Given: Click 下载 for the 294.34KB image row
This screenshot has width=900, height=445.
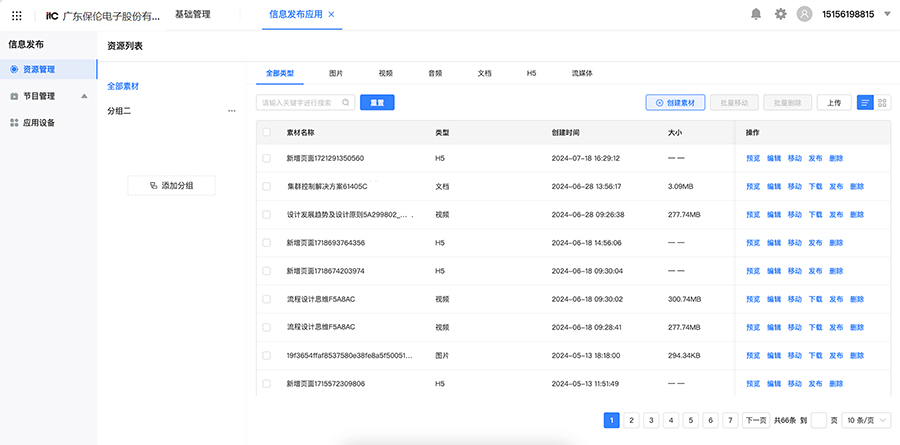Looking at the screenshot, I should tap(815, 355).
